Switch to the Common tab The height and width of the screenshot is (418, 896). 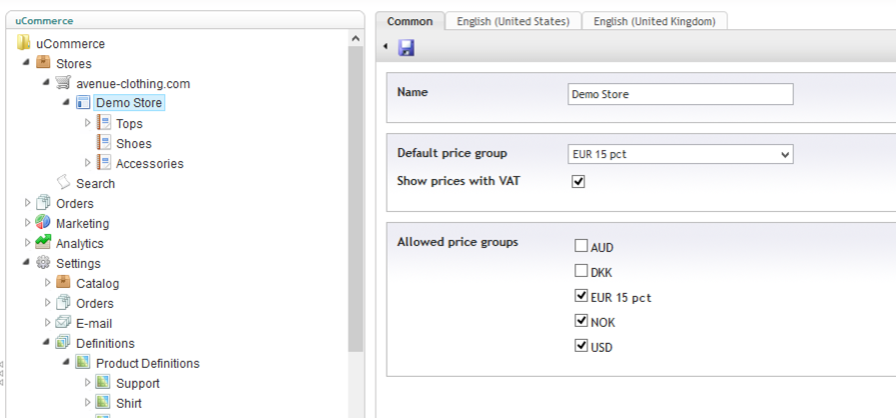click(x=410, y=21)
